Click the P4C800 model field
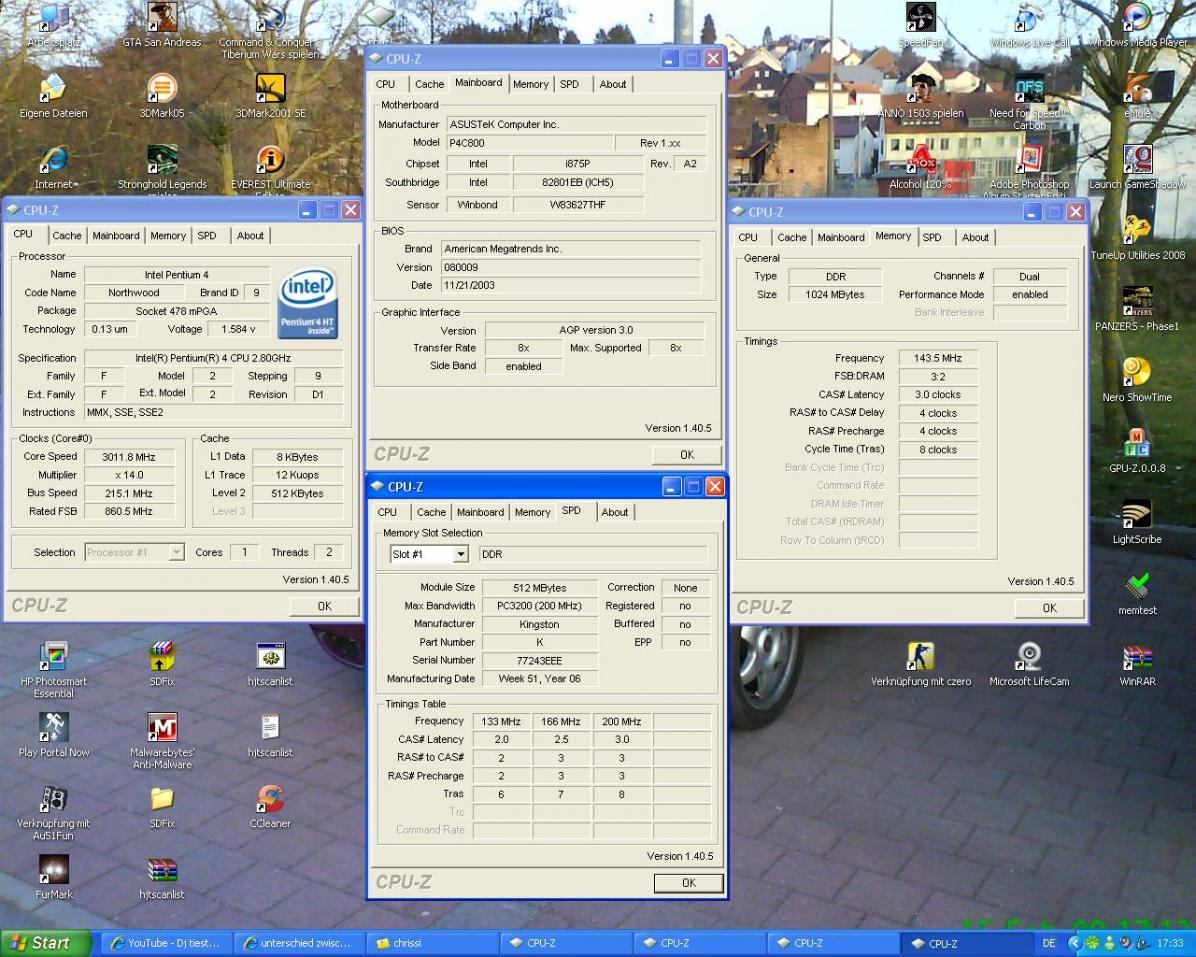Viewport: 1196px width, 957px height. pos(529,143)
